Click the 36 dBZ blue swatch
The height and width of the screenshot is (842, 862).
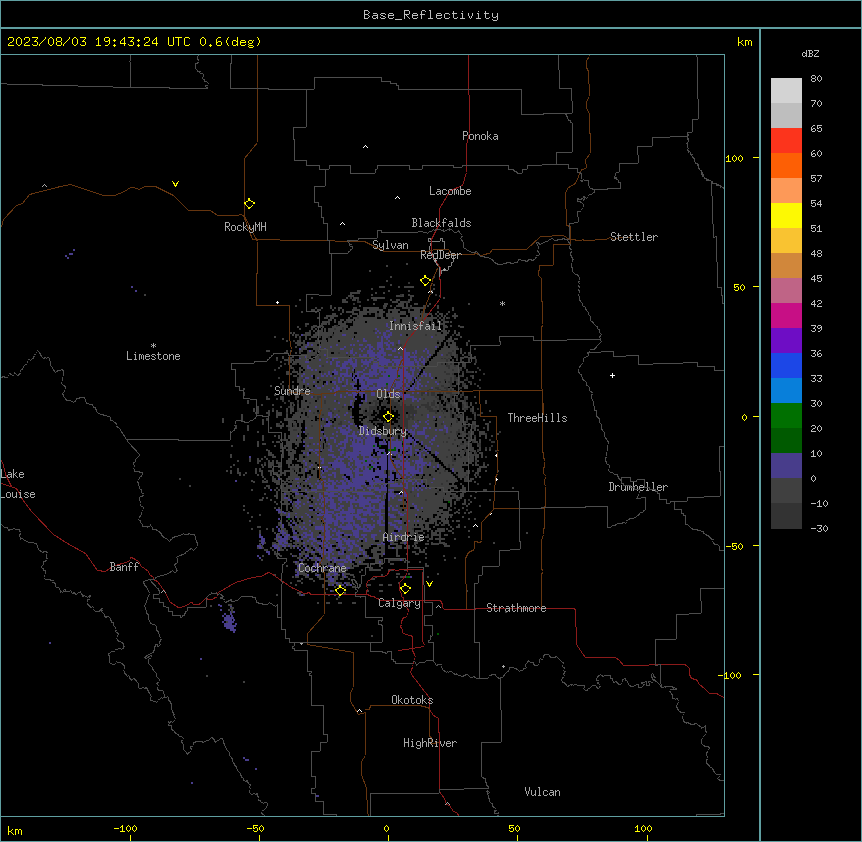786,365
